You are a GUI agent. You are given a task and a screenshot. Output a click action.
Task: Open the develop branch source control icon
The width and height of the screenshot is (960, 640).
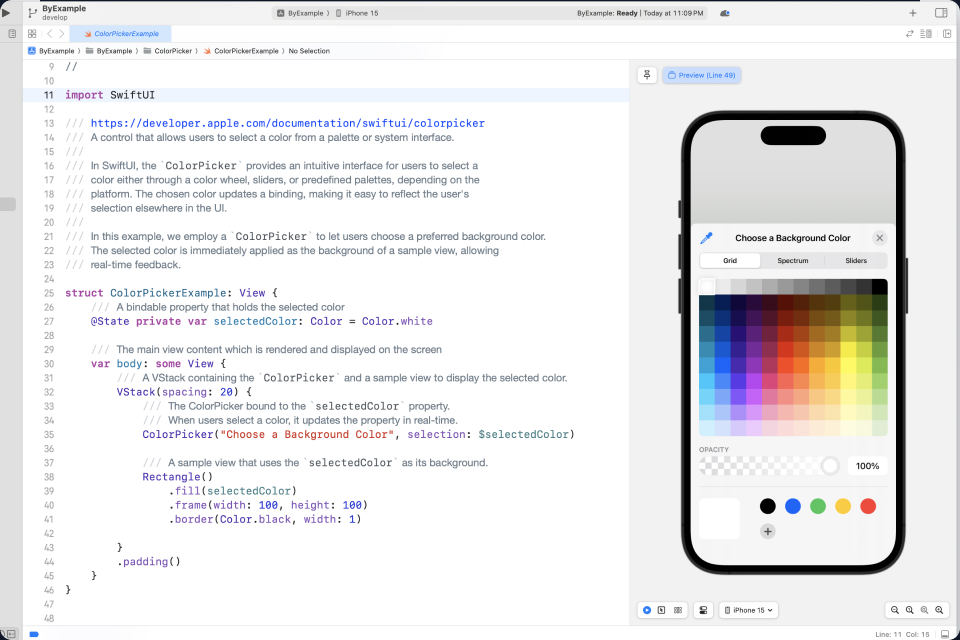click(x=32, y=13)
